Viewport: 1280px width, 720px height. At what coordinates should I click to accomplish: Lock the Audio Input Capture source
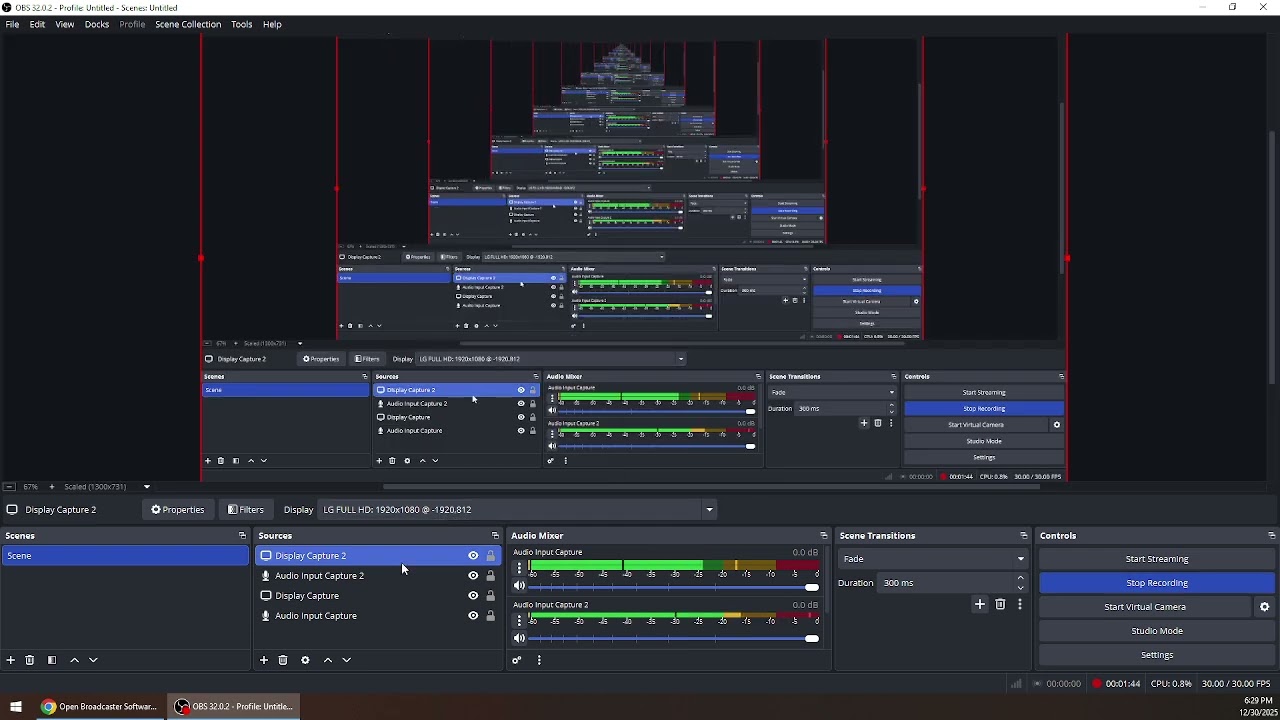point(490,616)
